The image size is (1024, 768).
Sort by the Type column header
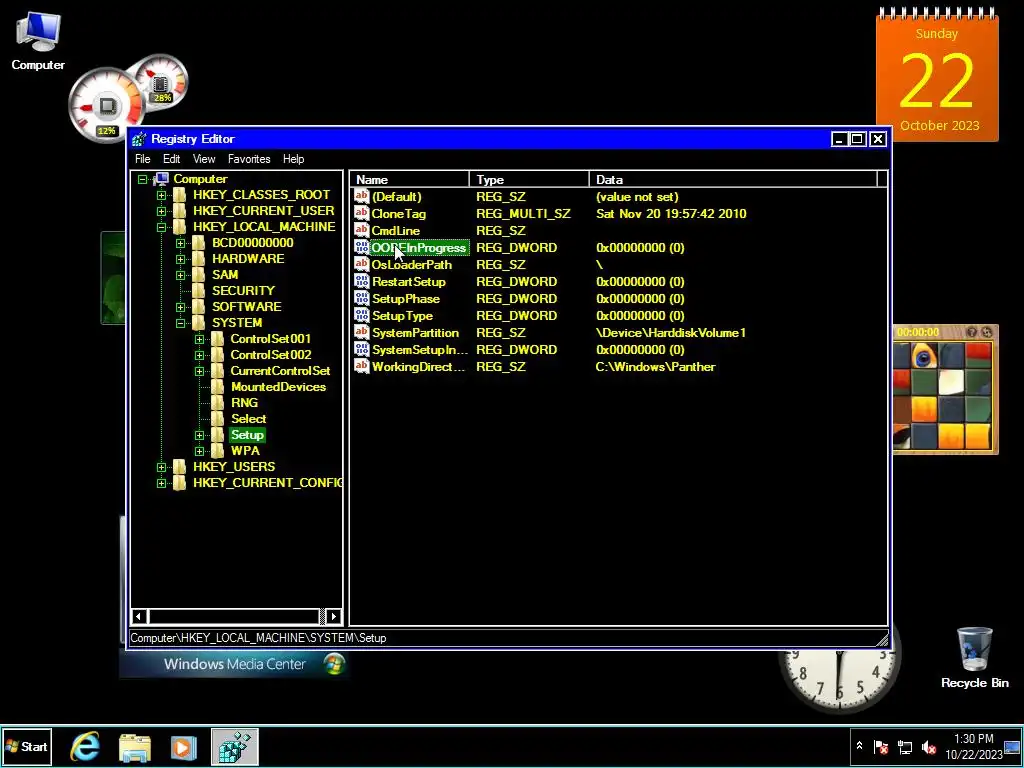pyautogui.click(x=529, y=180)
